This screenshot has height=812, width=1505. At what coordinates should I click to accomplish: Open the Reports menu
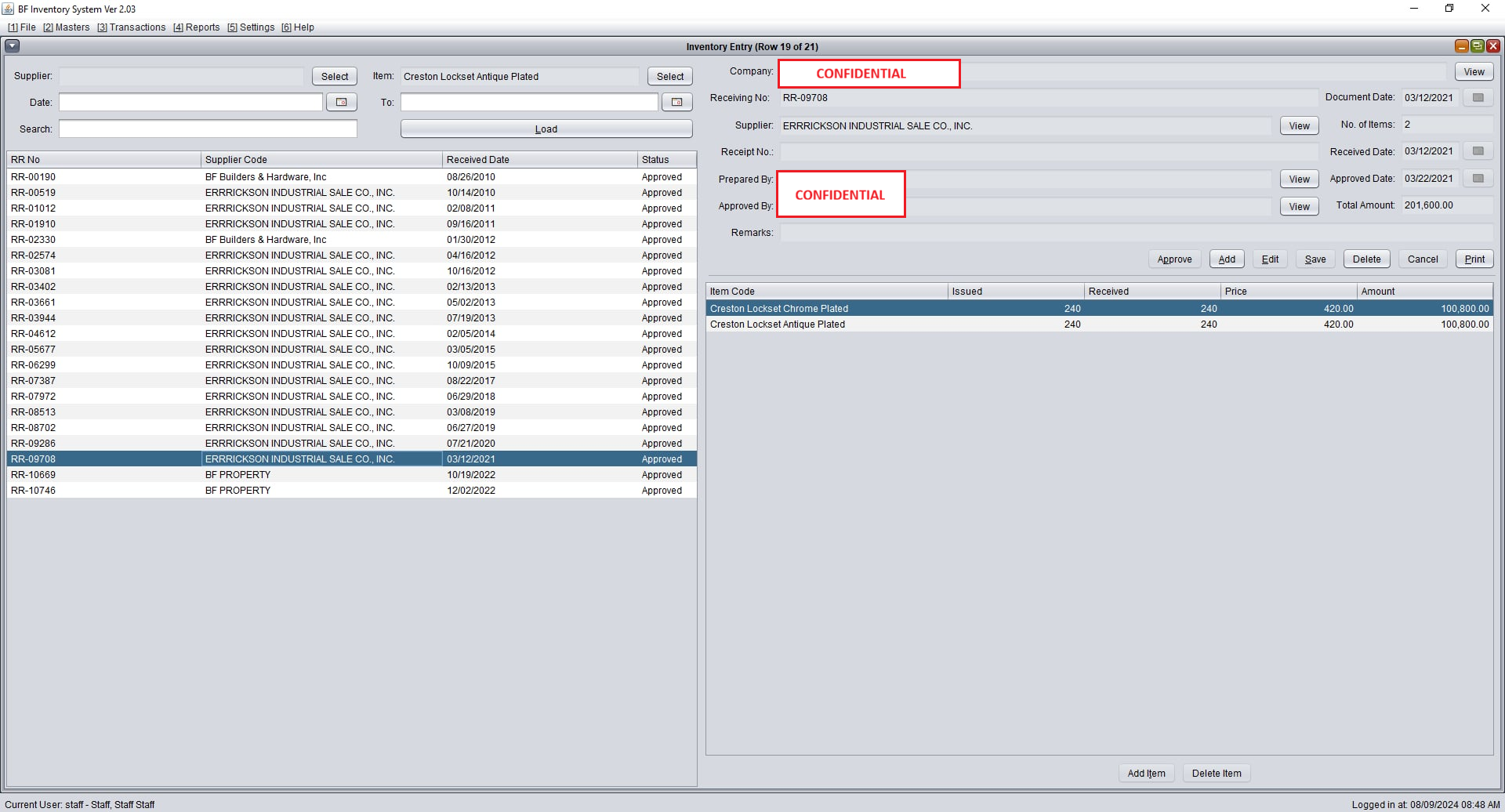tap(196, 27)
